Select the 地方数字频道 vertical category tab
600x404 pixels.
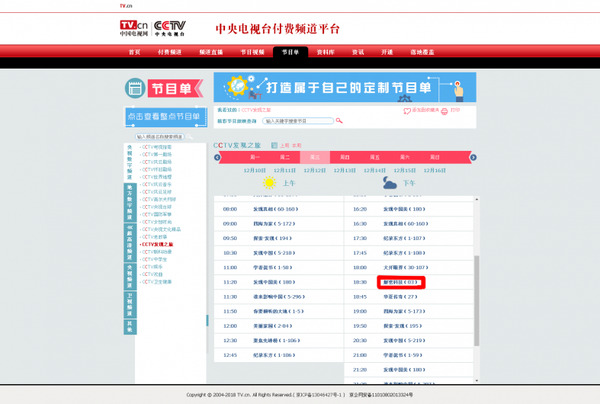[130, 202]
